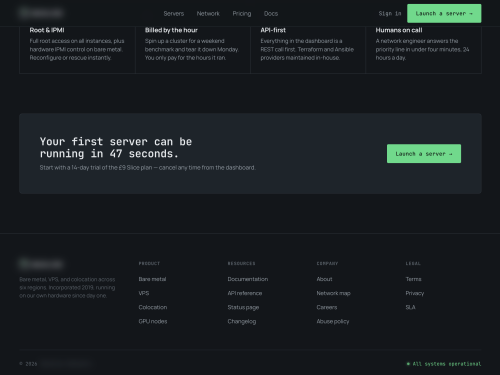Click the Billed by the hour heading

[171, 30]
